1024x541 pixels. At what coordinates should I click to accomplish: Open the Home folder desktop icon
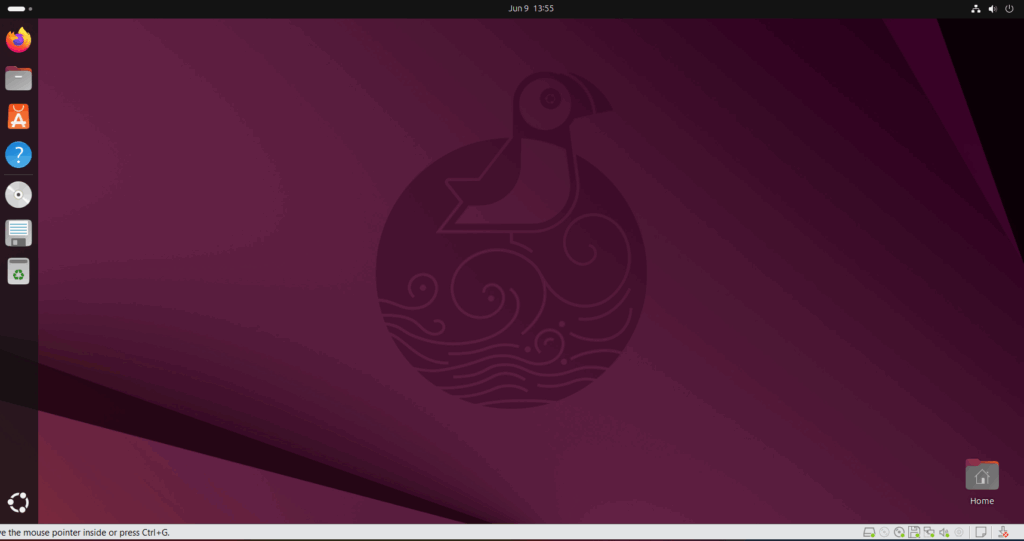click(982, 475)
